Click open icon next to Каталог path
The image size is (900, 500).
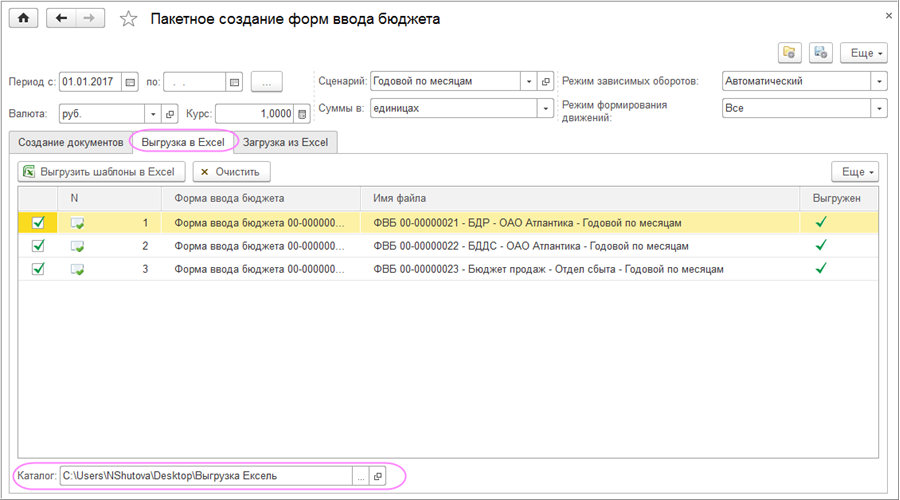[x=378, y=477]
